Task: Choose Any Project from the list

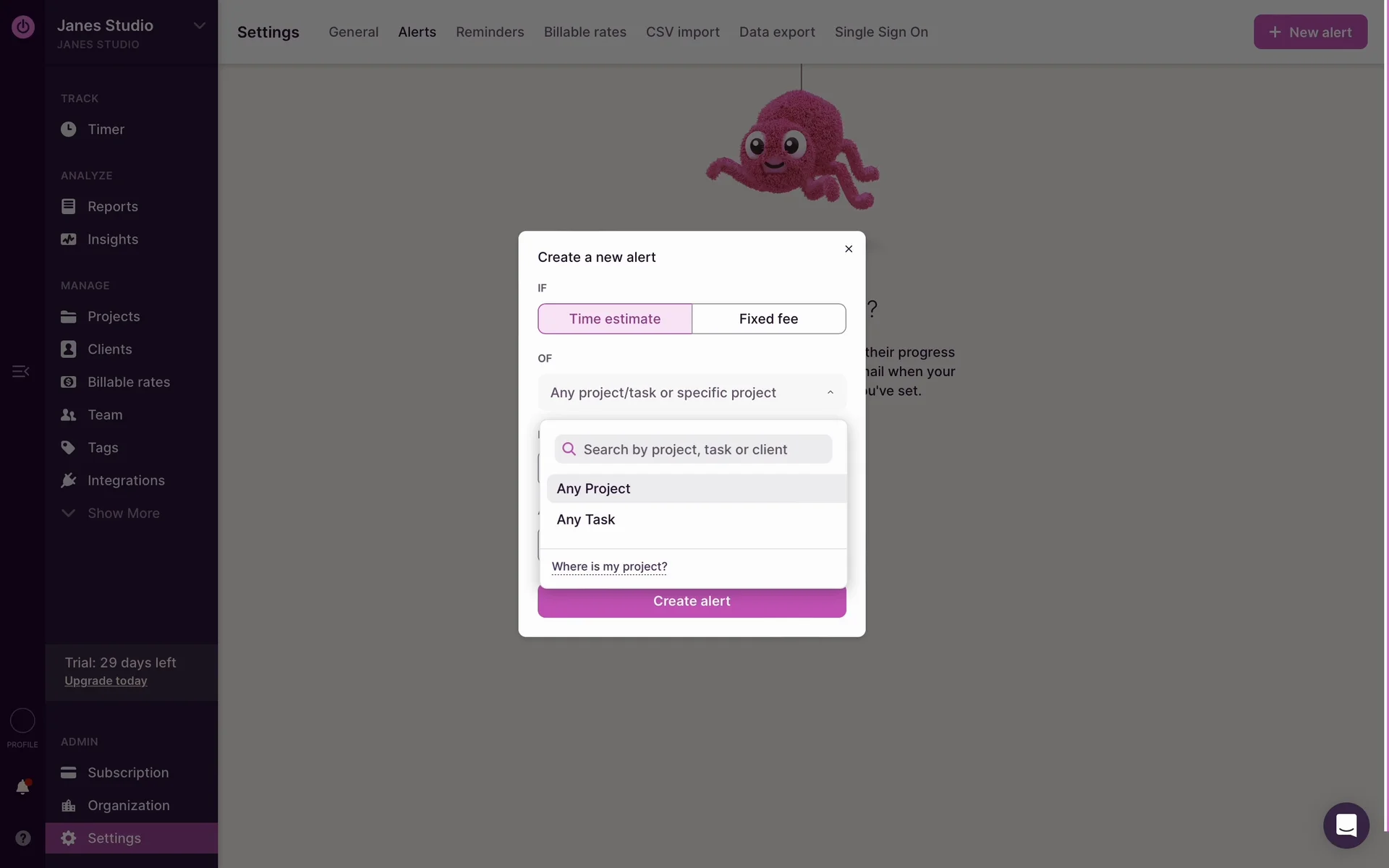Action: coord(593,489)
